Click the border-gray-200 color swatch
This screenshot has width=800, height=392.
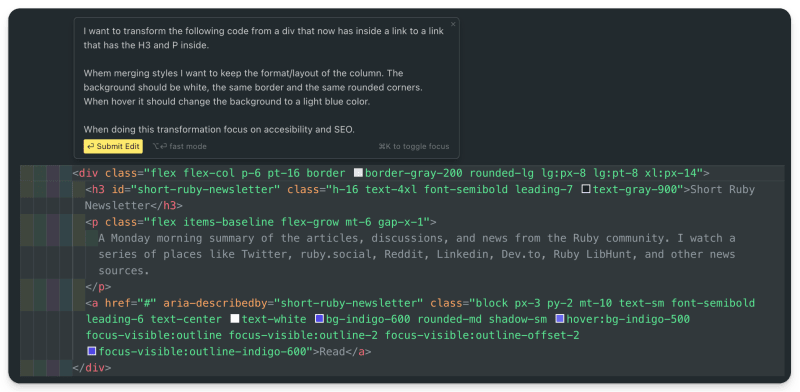click(x=359, y=173)
